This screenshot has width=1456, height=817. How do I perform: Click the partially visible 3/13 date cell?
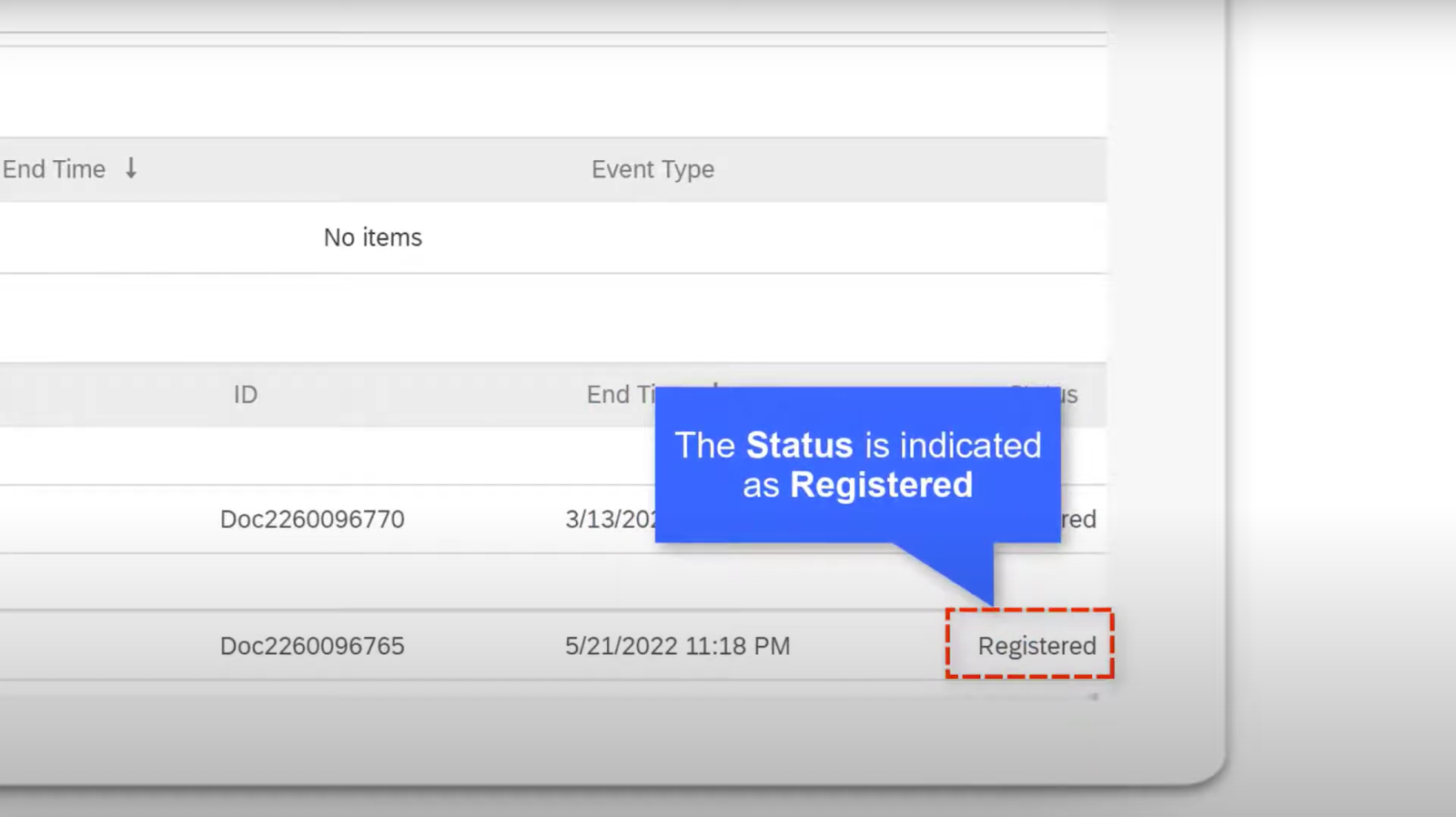(610, 519)
